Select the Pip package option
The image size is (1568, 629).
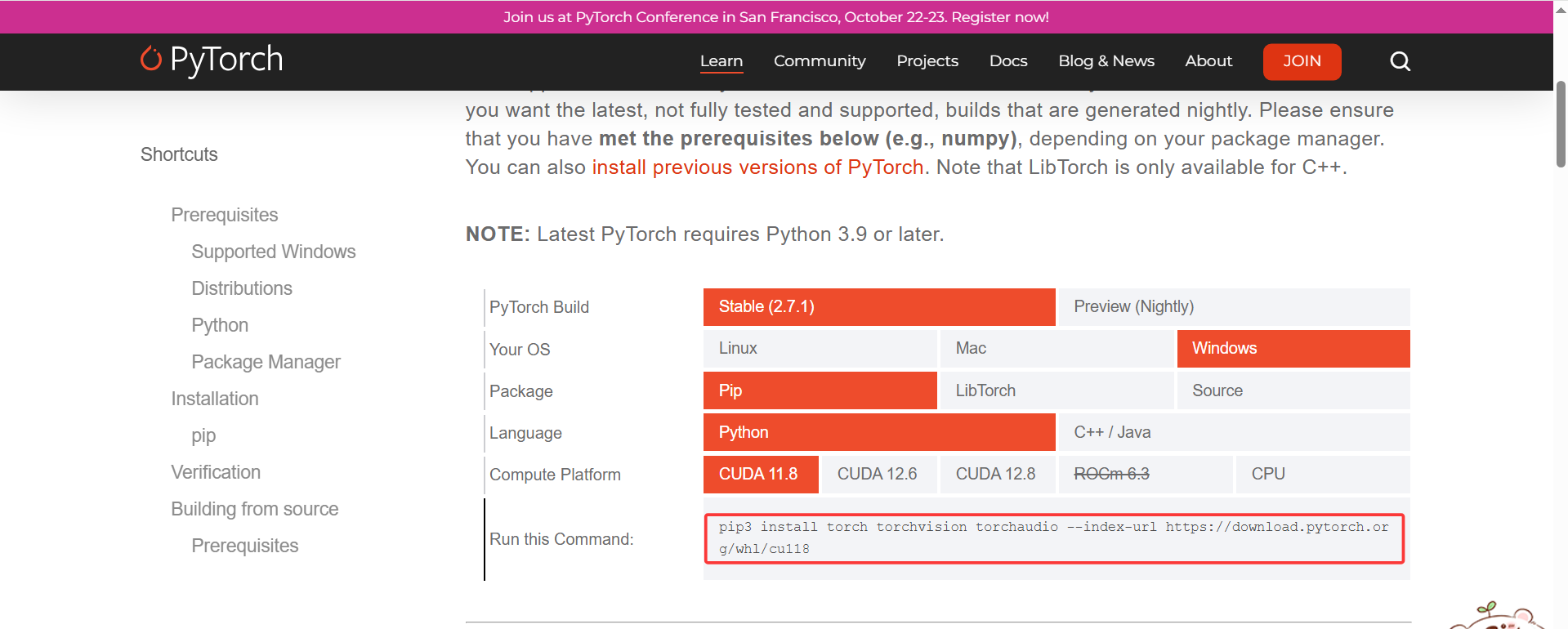820,390
